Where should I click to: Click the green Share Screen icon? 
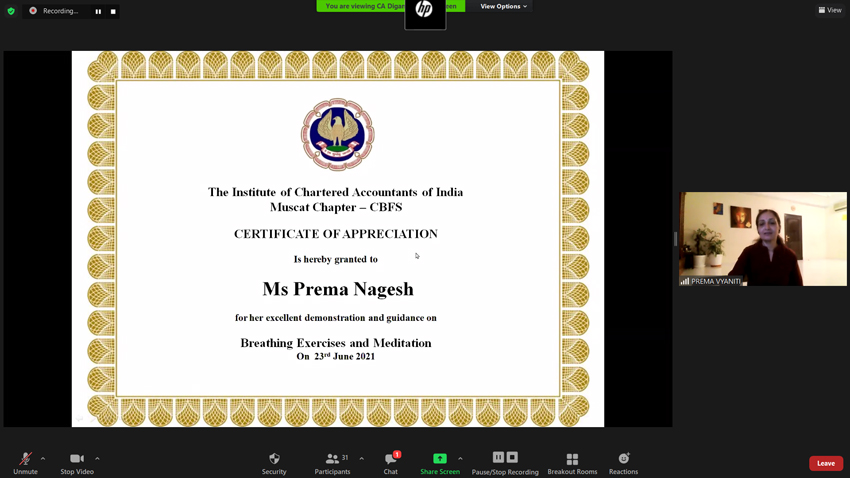[439, 459]
